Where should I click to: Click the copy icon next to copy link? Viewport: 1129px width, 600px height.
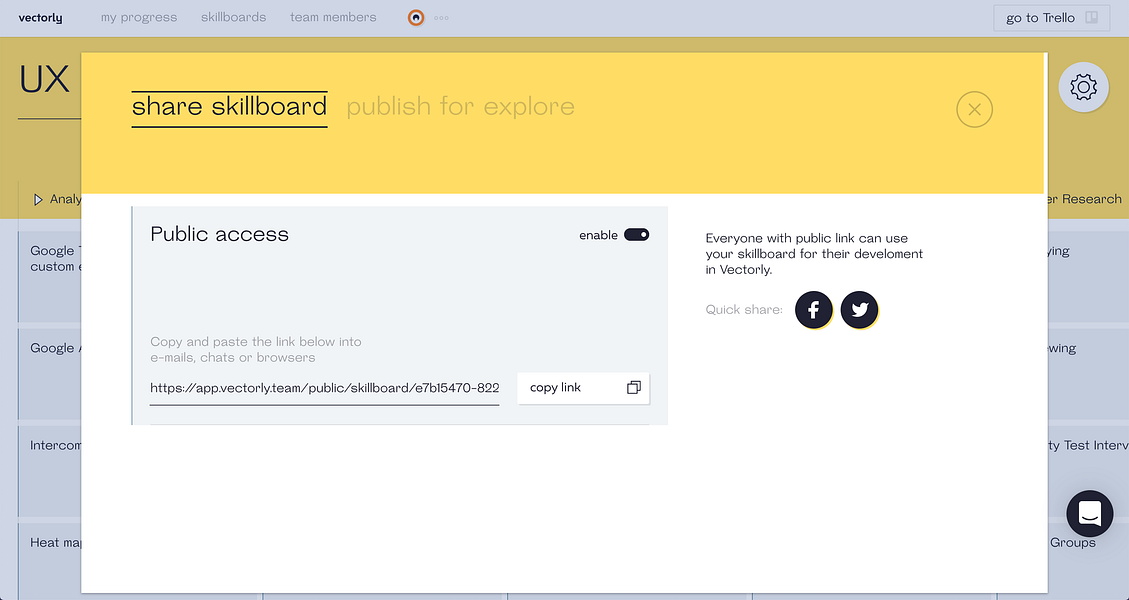point(634,388)
